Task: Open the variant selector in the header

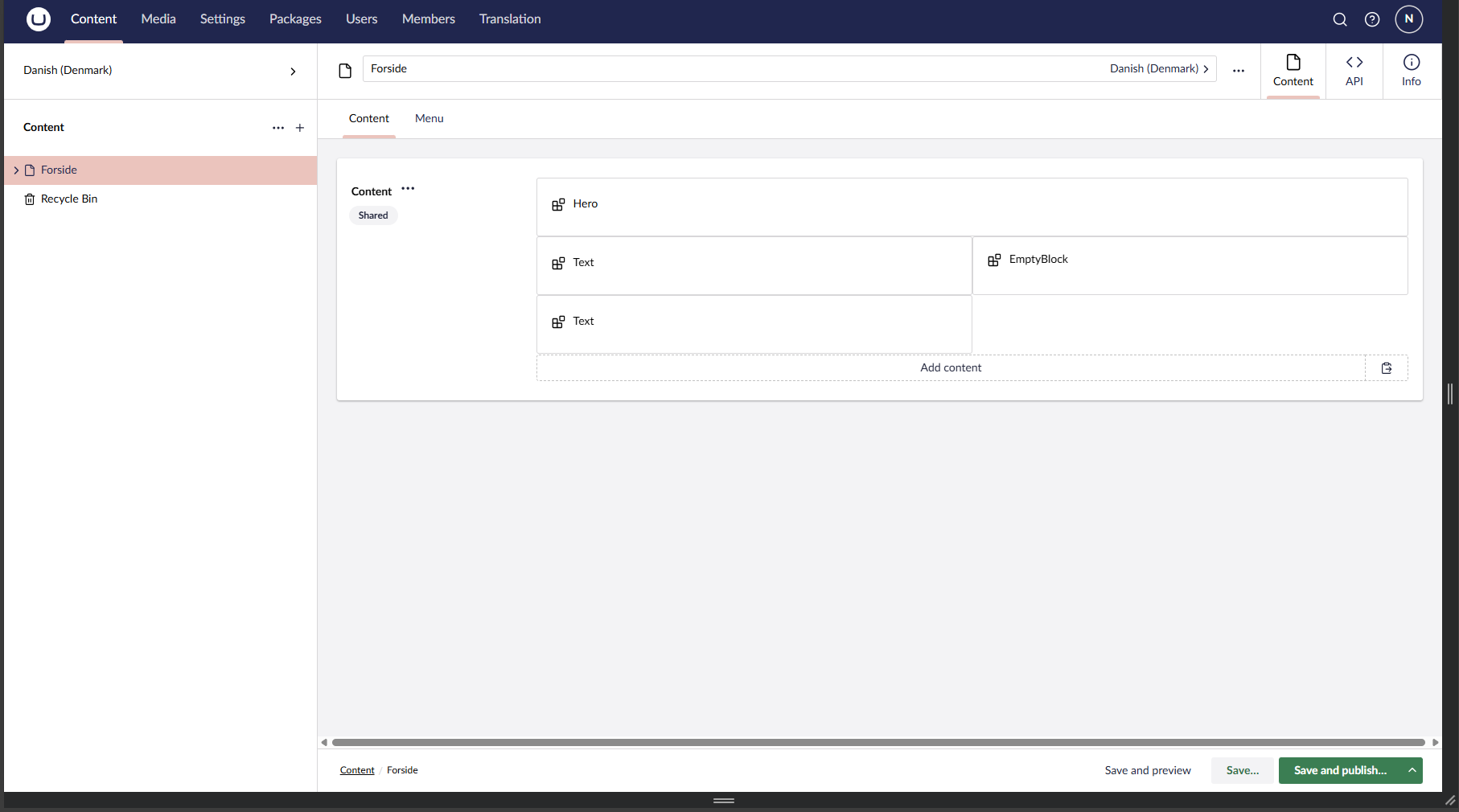Action: click(1158, 69)
